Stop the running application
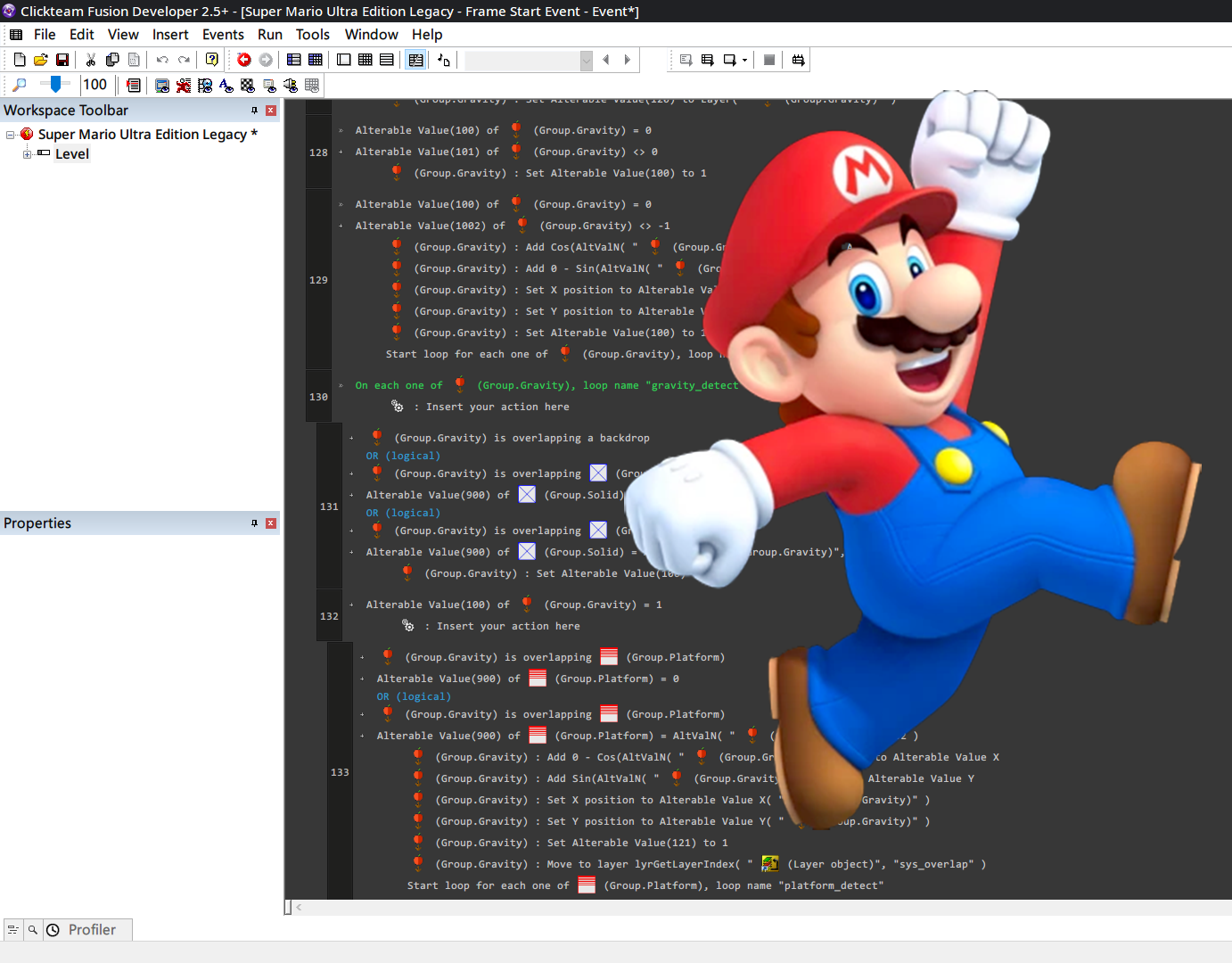The image size is (1232, 963). point(768,60)
